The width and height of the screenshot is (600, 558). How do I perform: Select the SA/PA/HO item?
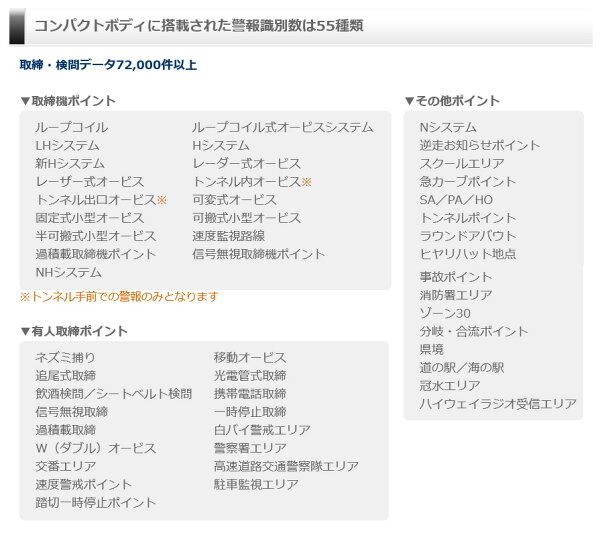[456, 200]
